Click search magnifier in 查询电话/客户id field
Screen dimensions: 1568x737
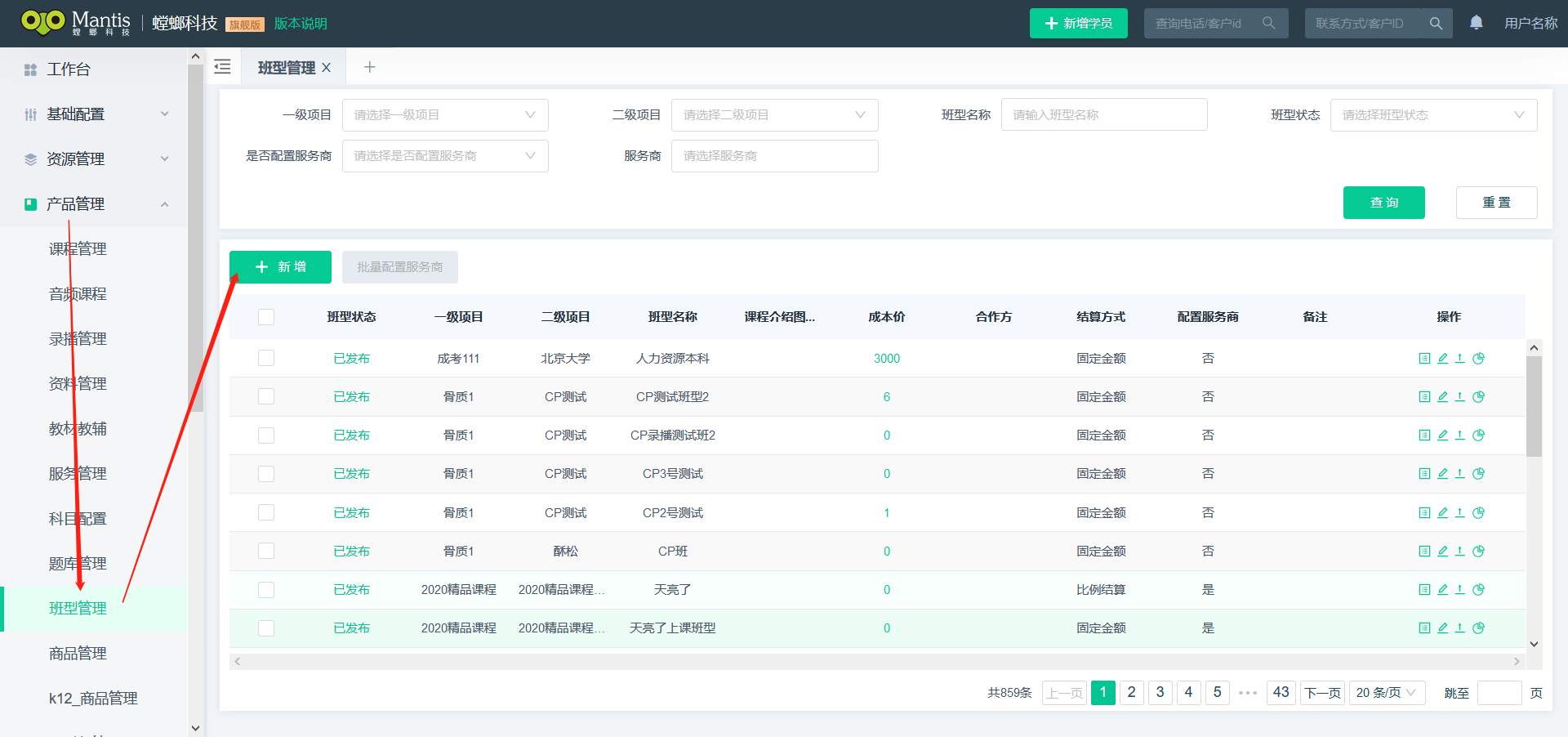(1268, 23)
